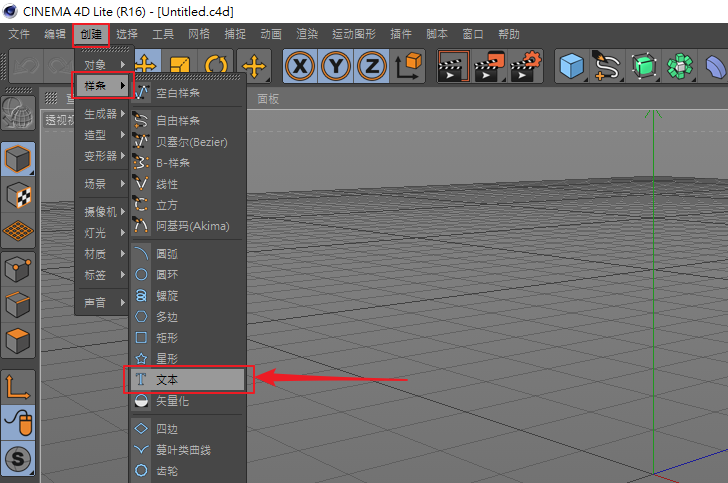Render to picture viewer icon
The height and width of the screenshot is (483, 728).
(489, 66)
